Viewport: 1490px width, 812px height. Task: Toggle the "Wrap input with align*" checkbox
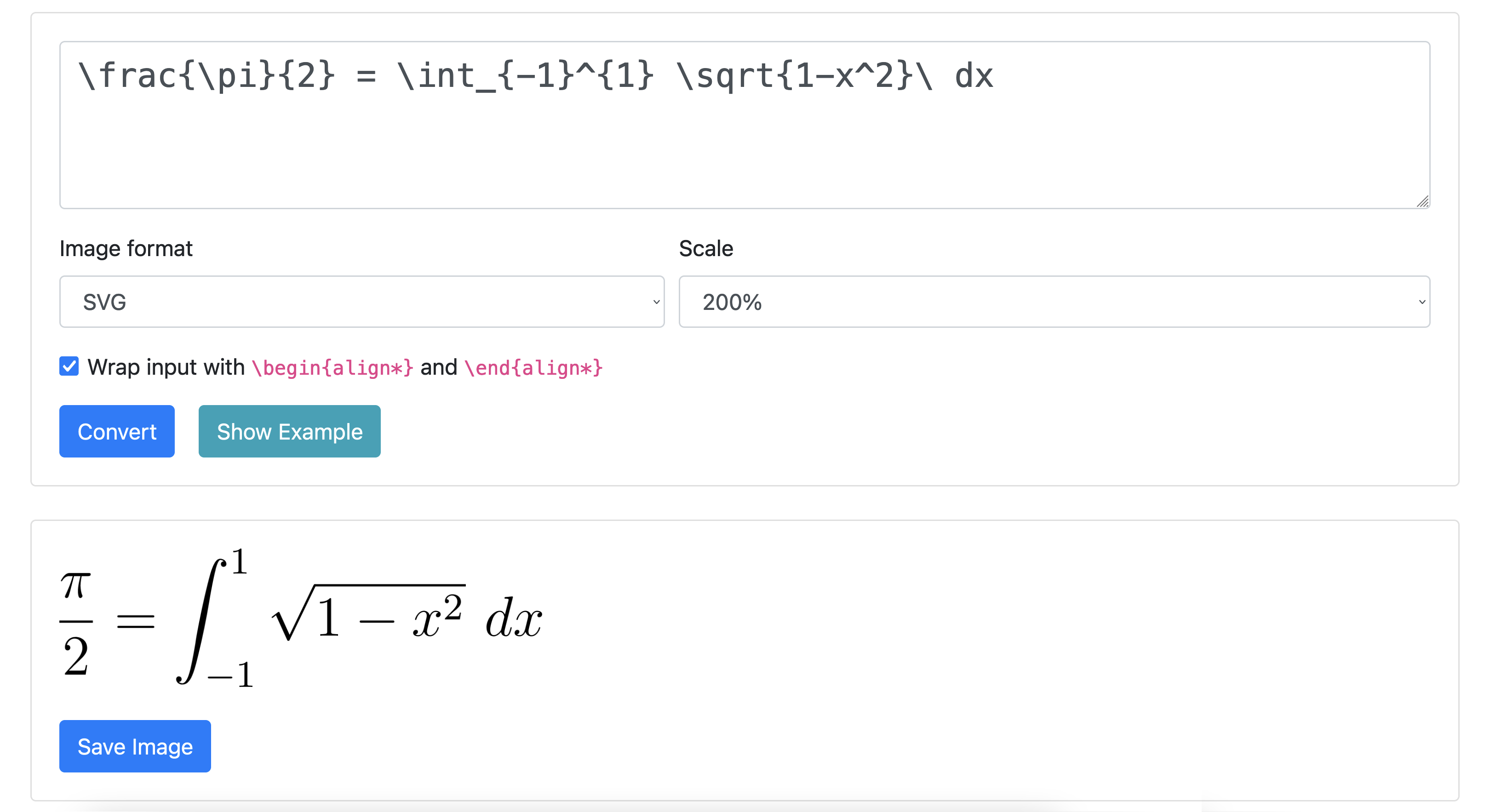(68, 366)
